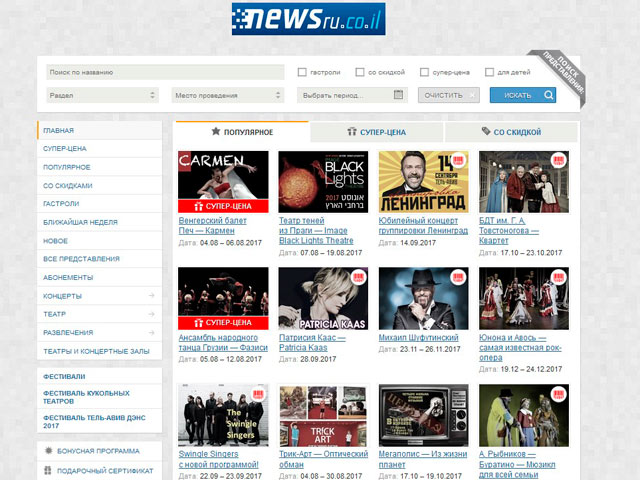Click the Black Lights Theatre poster

[x=323, y=182]
